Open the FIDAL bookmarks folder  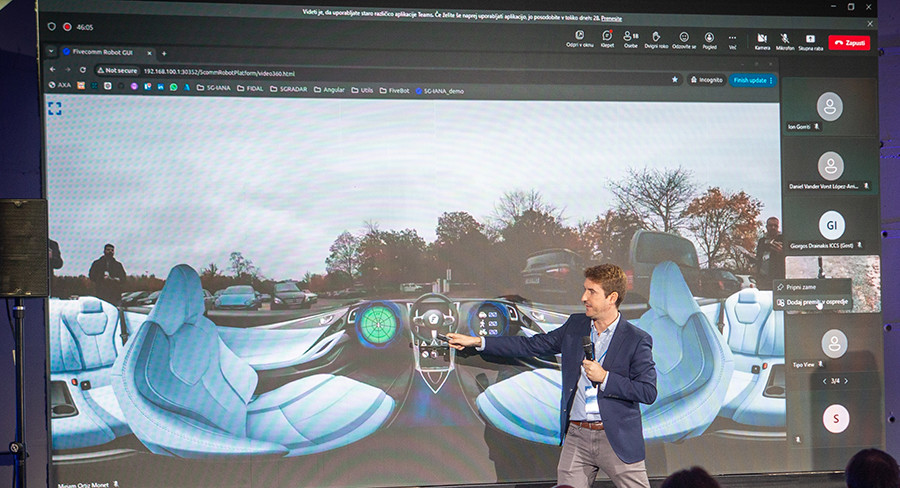tap(250, 88)
